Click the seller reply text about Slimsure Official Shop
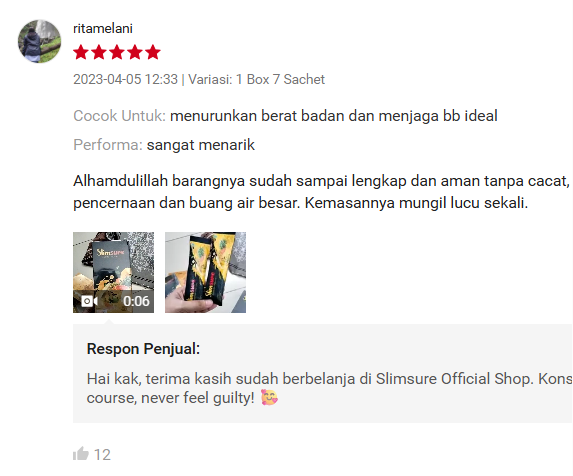The image size is (573, 476). coord(329,388)
